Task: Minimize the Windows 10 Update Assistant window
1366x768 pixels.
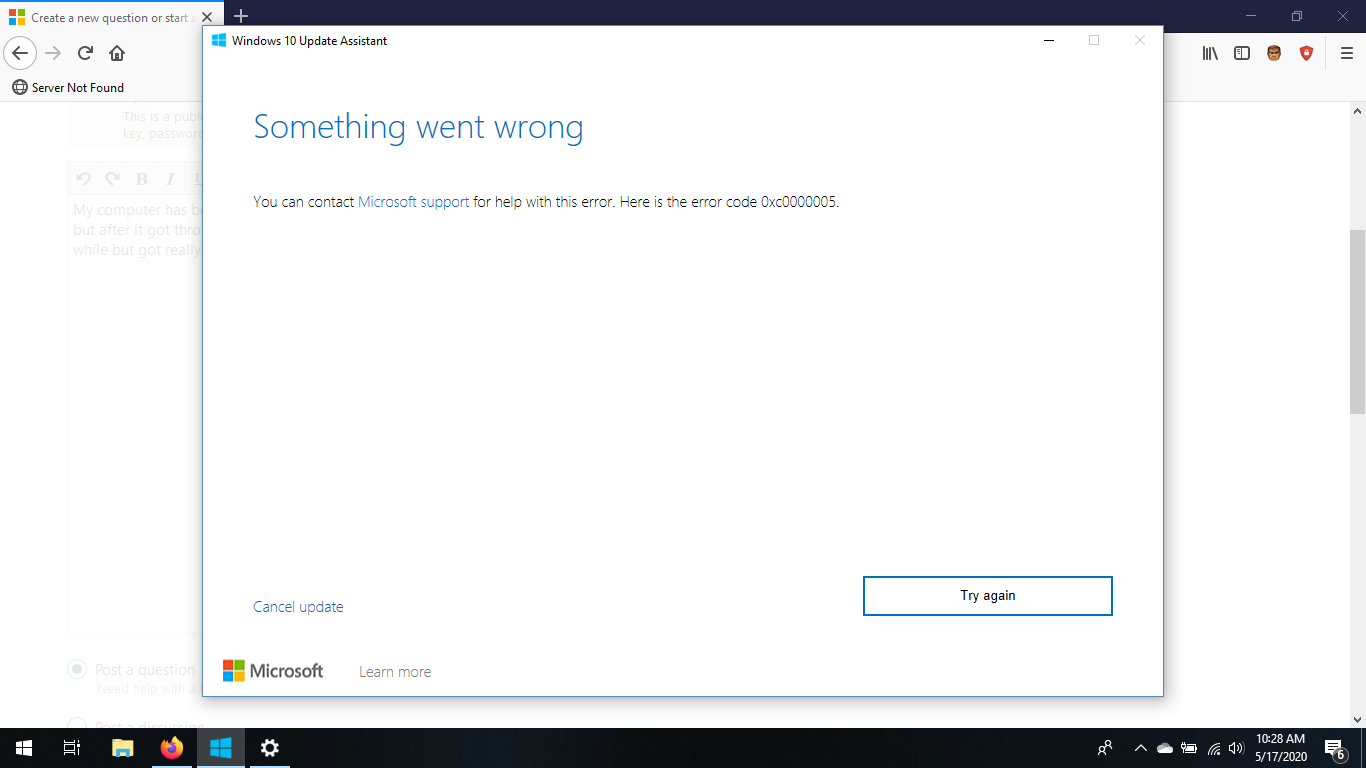Action: pos(1049,41)
